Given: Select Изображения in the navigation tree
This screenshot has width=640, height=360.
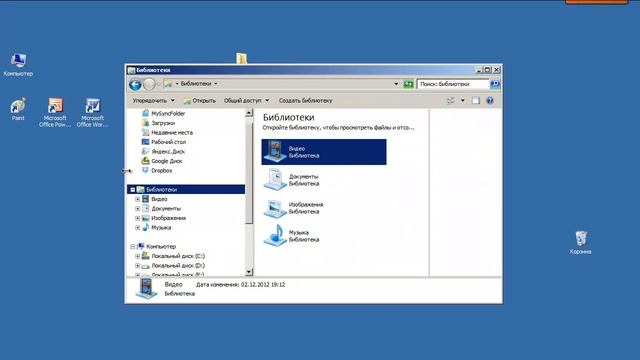Looking at the screenshot, I should click(168, 218).
